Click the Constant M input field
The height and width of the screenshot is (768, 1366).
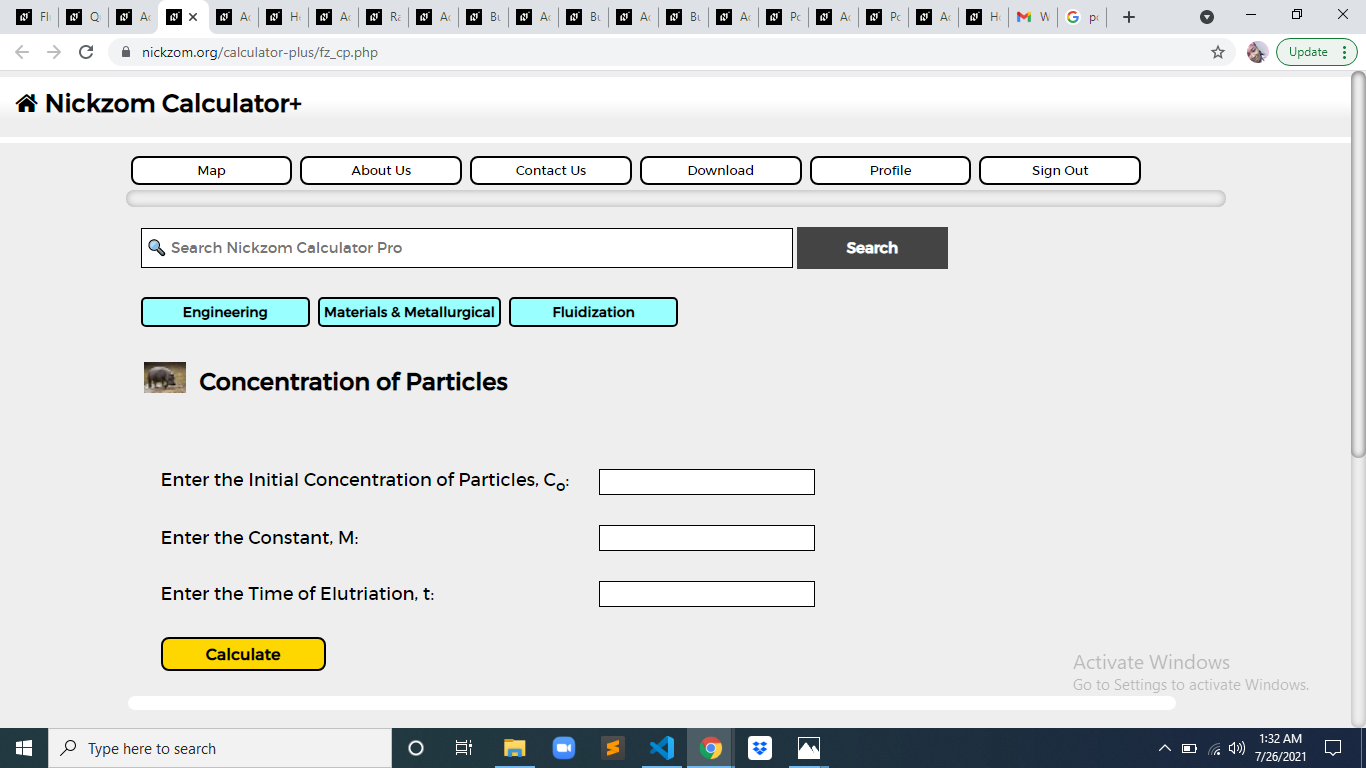(x=707, y=538)
